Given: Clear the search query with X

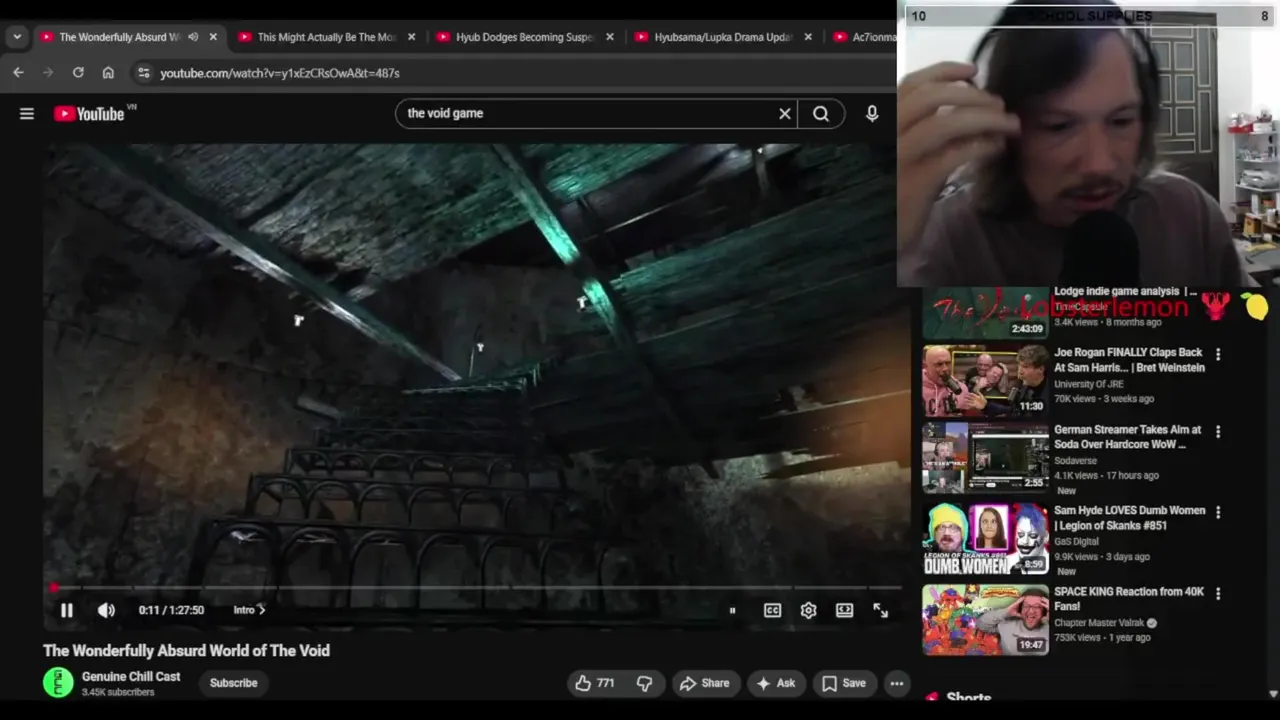Looking at the screenshot, I should click(785, 114).
